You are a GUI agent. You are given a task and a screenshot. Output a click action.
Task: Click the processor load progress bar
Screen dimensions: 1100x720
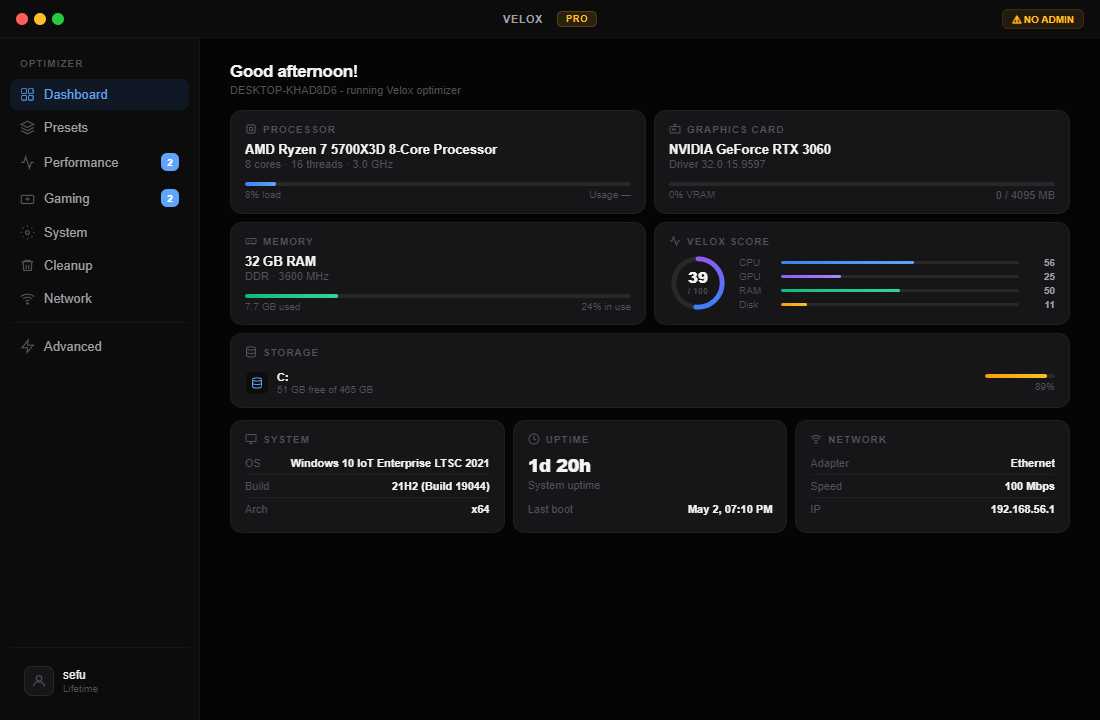[x=438, y=184]
